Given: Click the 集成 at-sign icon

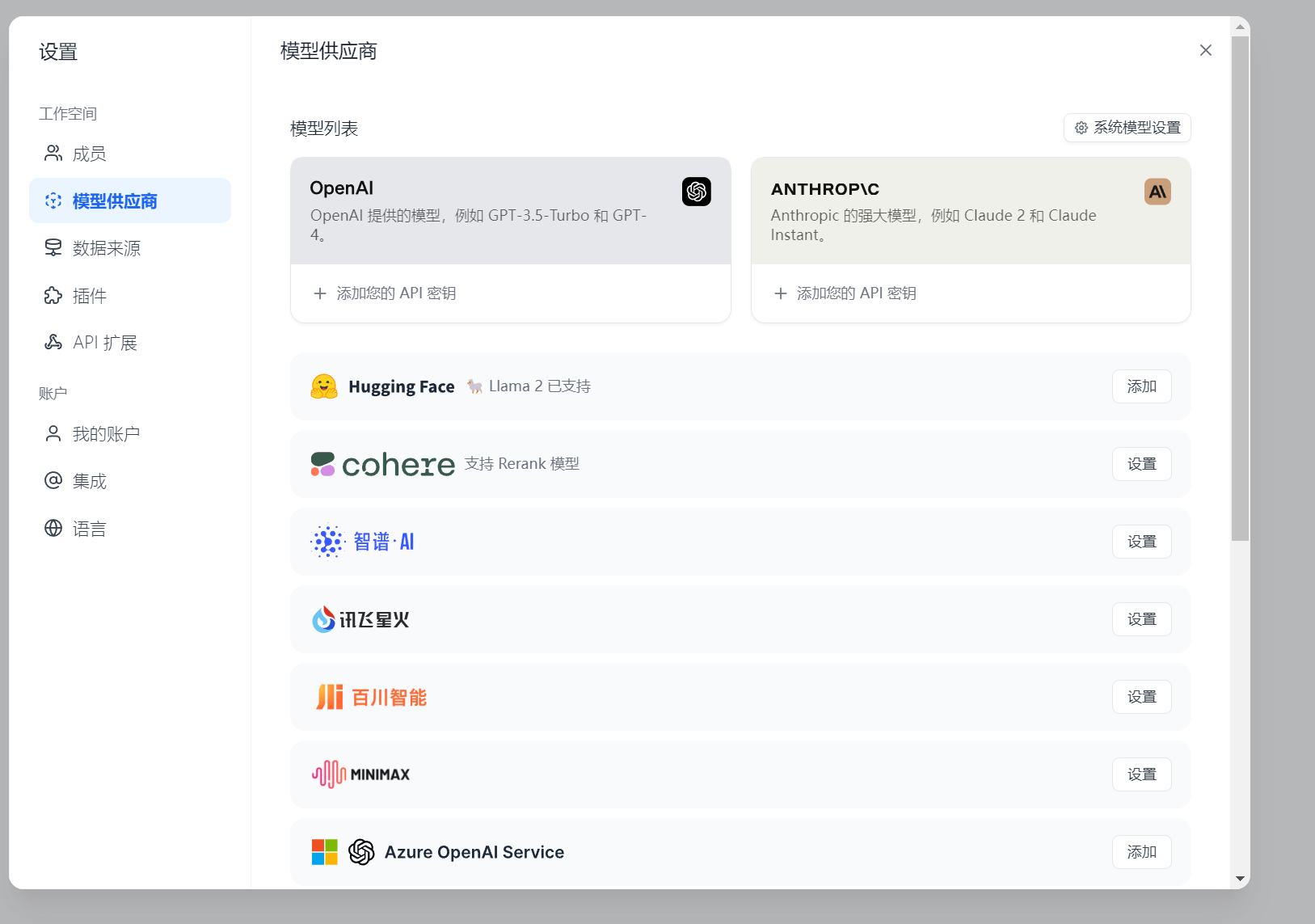Looking at the screenshot, I should (x=53, y=481).
